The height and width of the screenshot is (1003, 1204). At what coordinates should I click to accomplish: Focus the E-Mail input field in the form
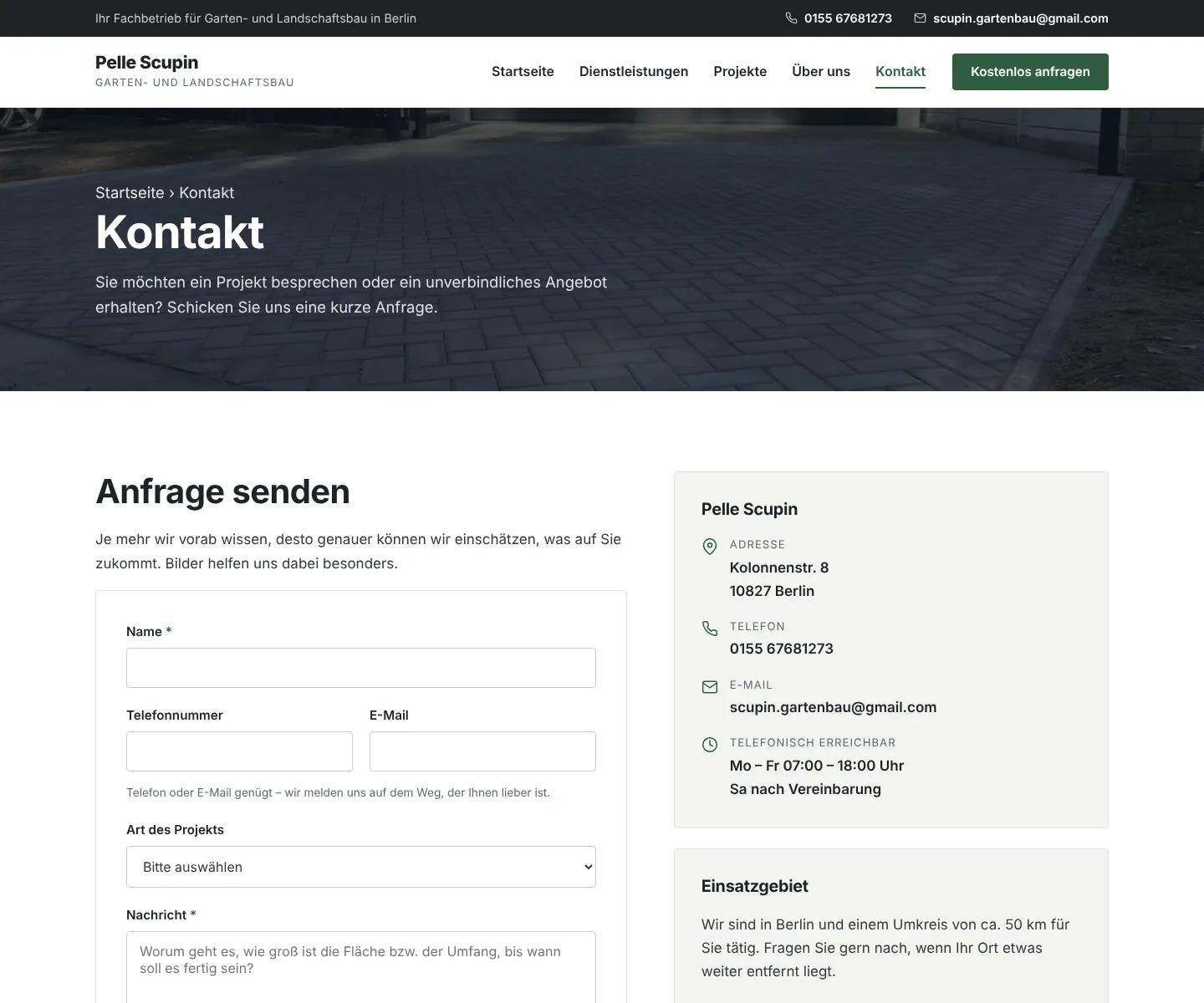point(482,751)
